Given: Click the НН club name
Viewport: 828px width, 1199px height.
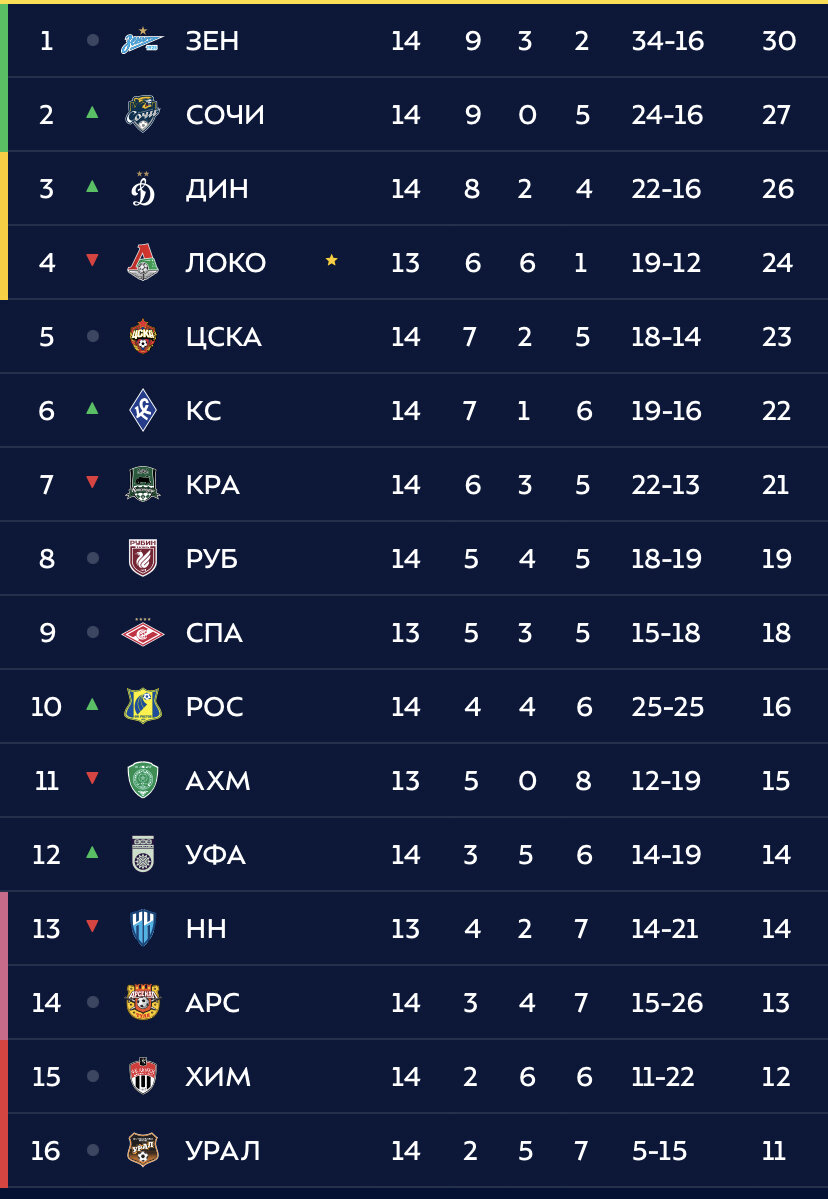Looking at the screenshot, I should tap(206, 929).
